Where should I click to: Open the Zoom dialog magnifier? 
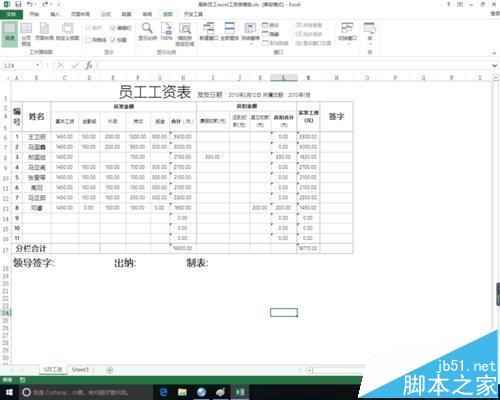click(147, 32)
